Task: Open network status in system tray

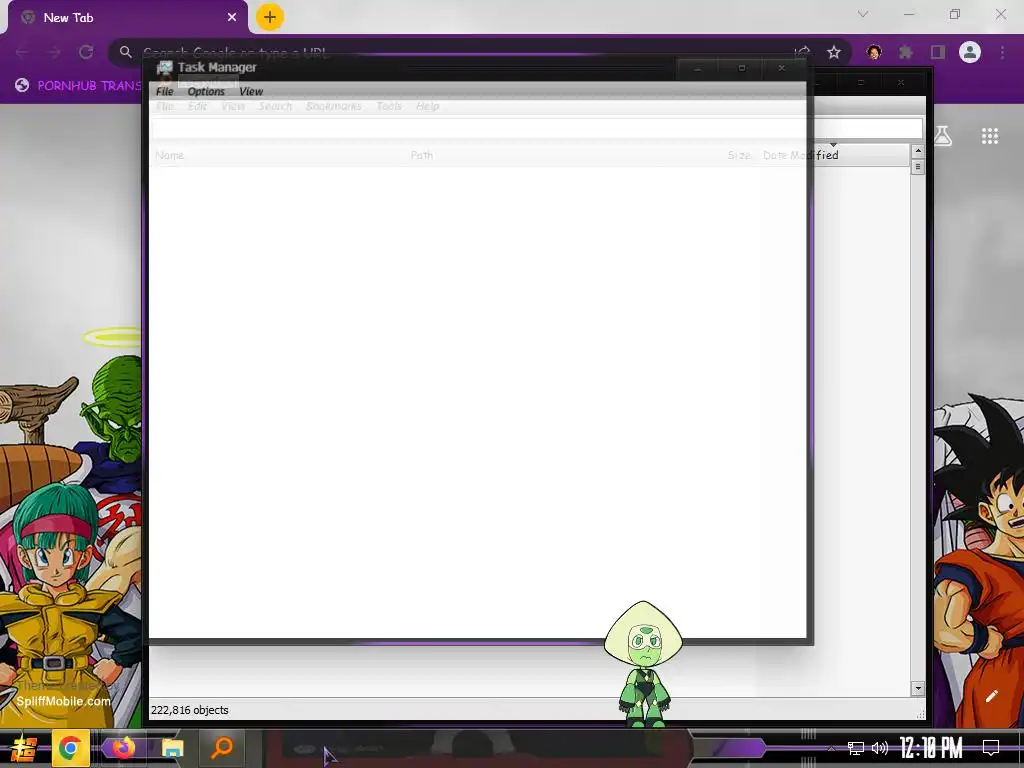Action: point(856,748)
